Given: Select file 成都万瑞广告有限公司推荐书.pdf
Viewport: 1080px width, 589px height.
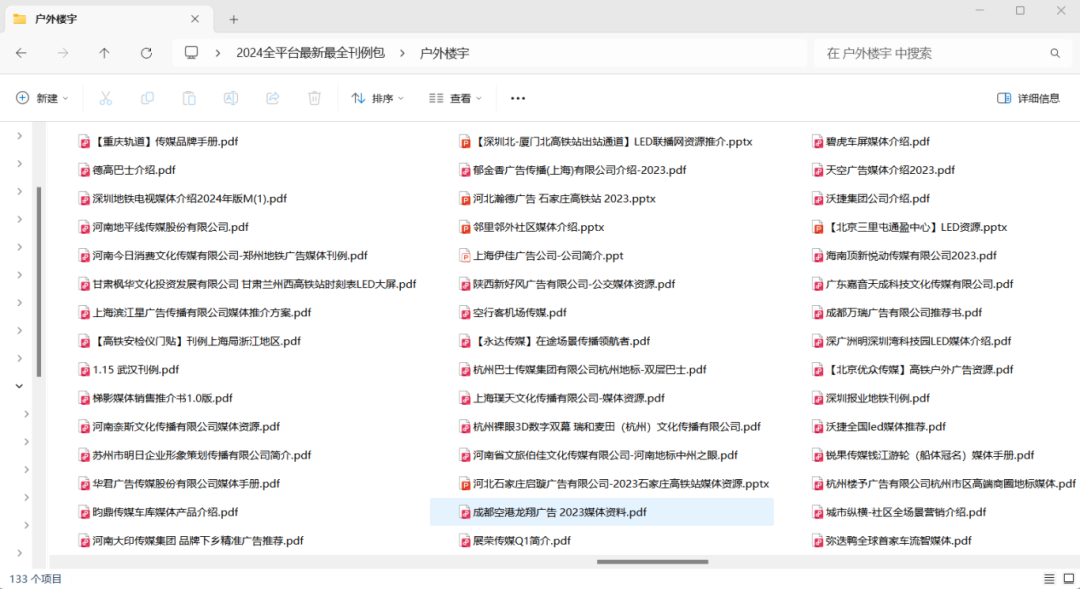Looking at the screenshot, I should point(897,313).
